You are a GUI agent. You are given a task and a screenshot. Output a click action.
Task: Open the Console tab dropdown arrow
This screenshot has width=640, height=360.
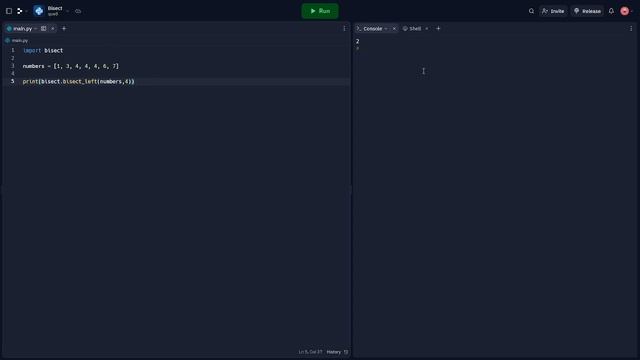tap(386, 29)
